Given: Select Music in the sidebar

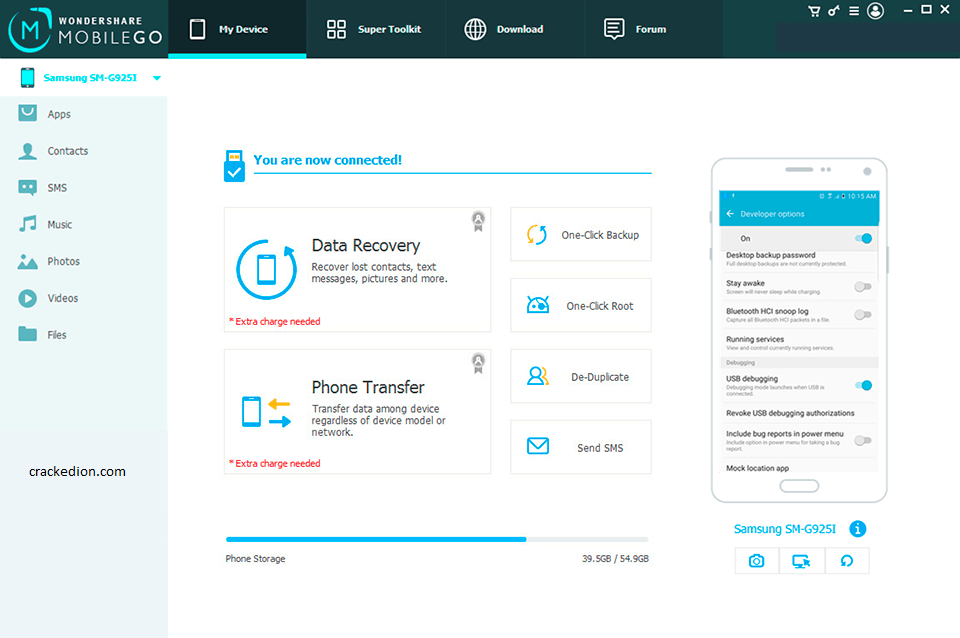Looking at the screenshot, I should tap(84, 224).
